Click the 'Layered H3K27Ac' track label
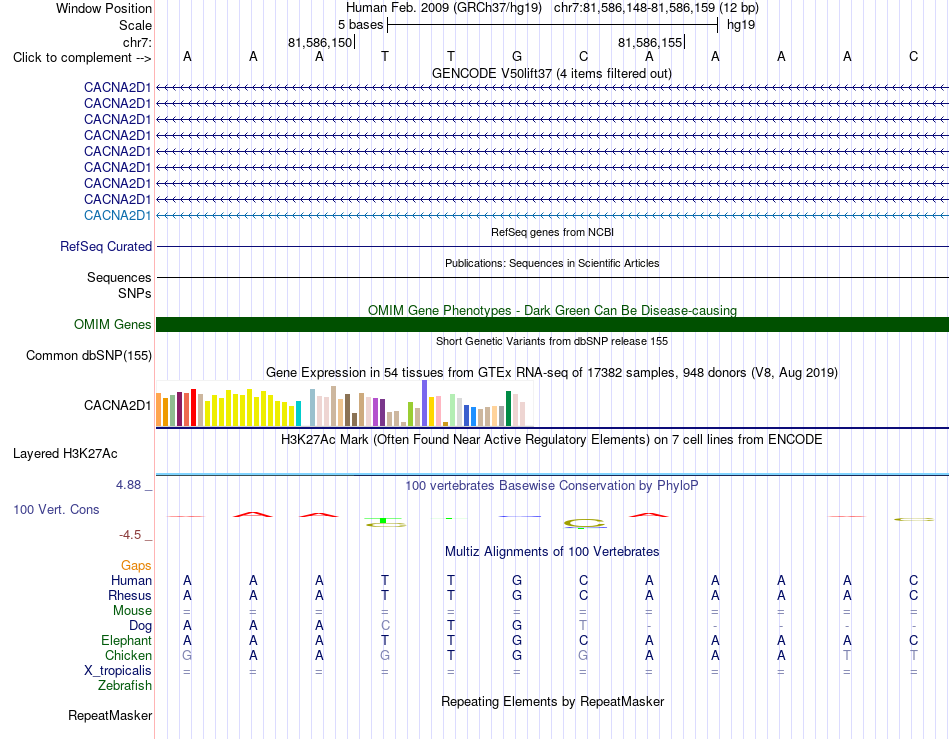 pyautogui.click(x=65, y=454)
